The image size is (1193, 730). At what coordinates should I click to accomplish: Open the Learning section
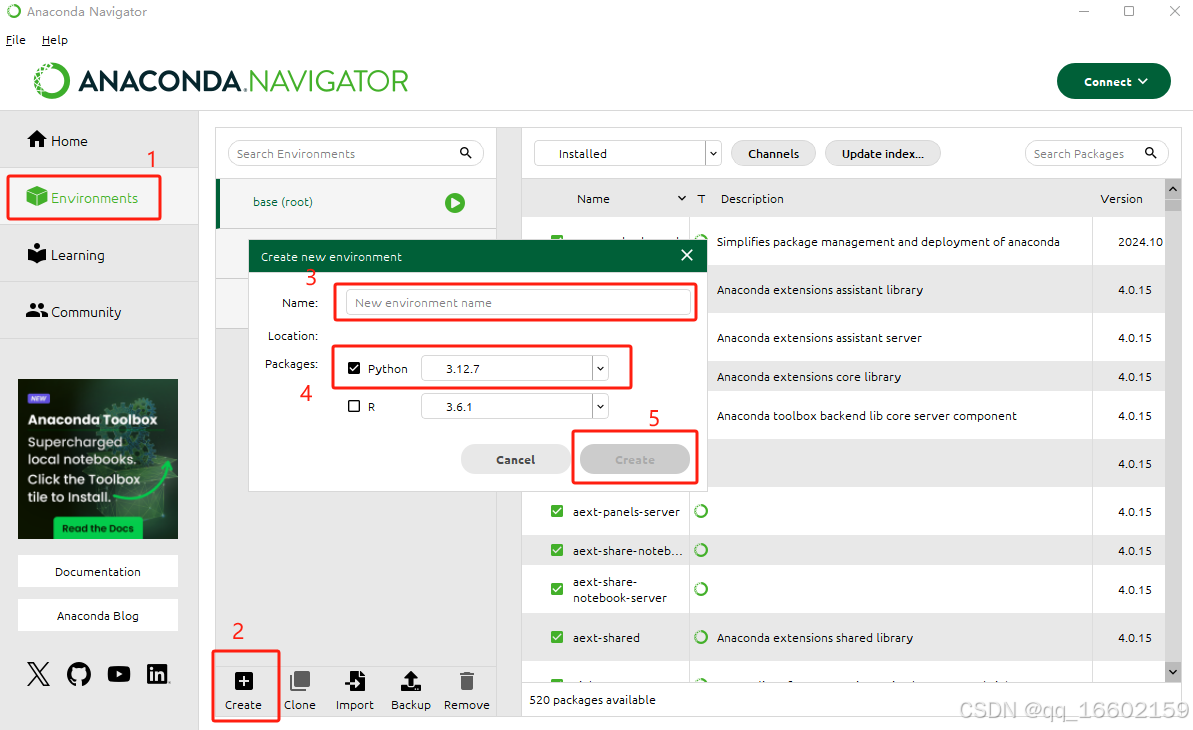[65, 254]
